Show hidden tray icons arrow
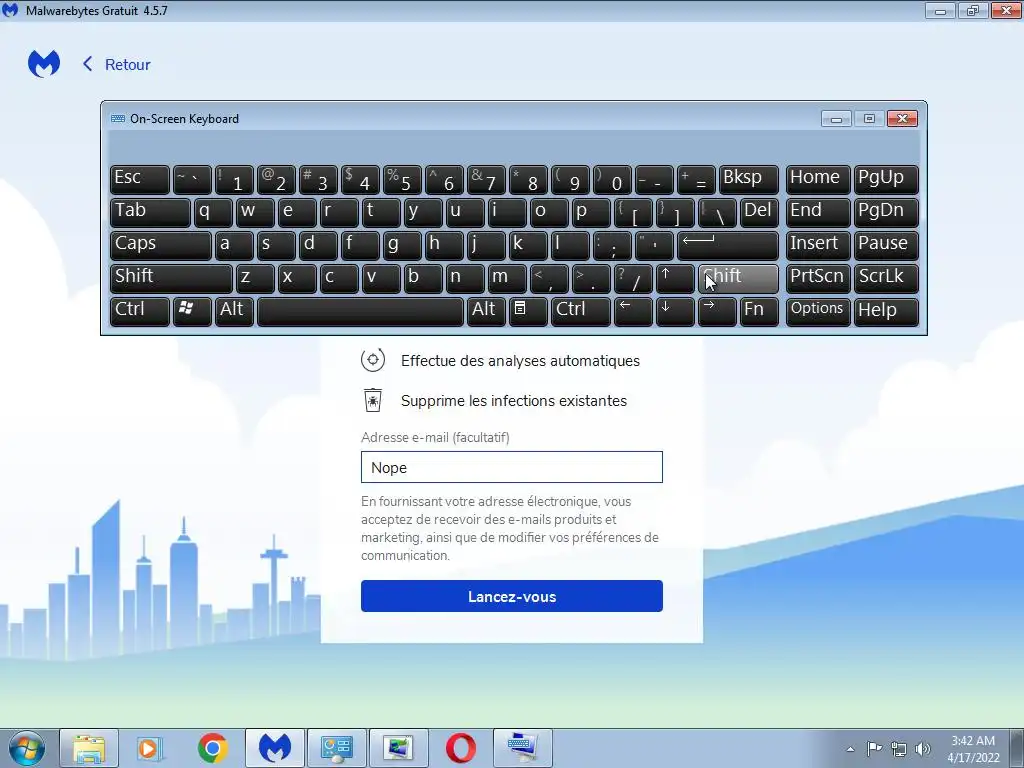1024x768 pixels. point(850,749)
